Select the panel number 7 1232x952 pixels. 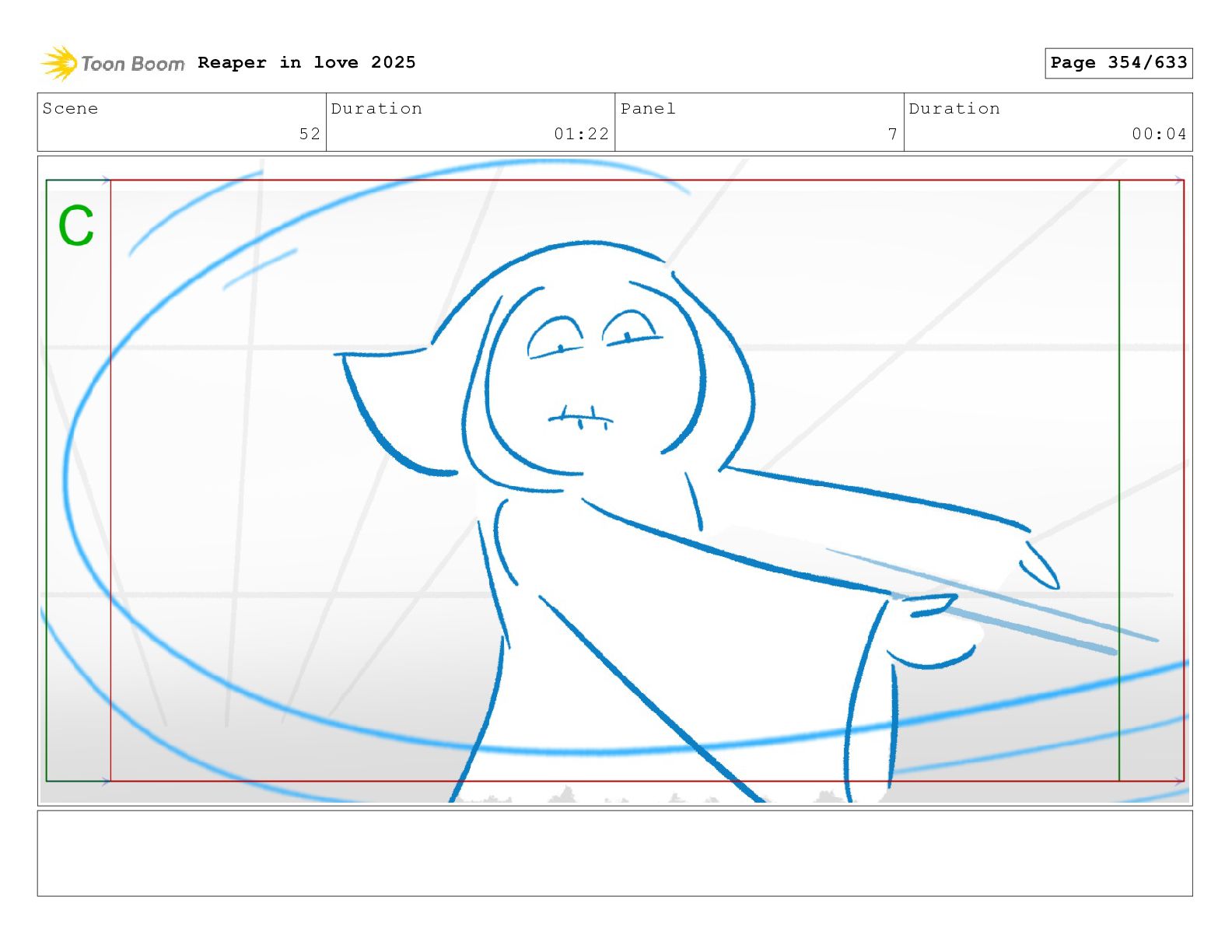(x=892, y=134)
